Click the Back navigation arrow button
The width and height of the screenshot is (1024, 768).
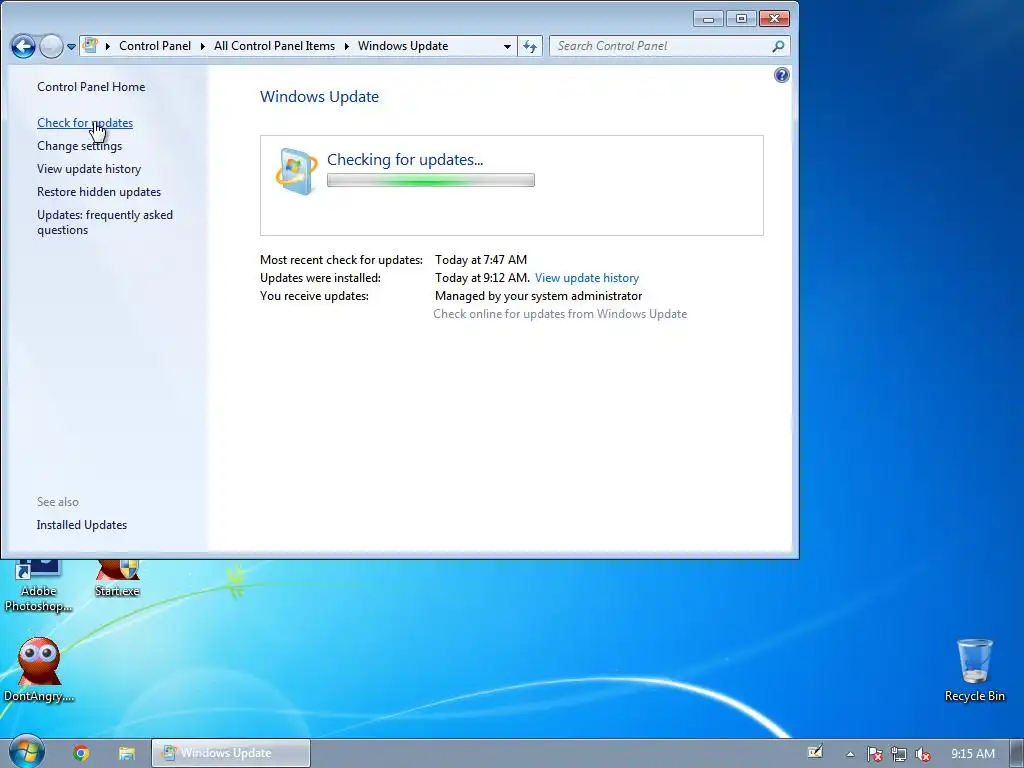point(24,46)
